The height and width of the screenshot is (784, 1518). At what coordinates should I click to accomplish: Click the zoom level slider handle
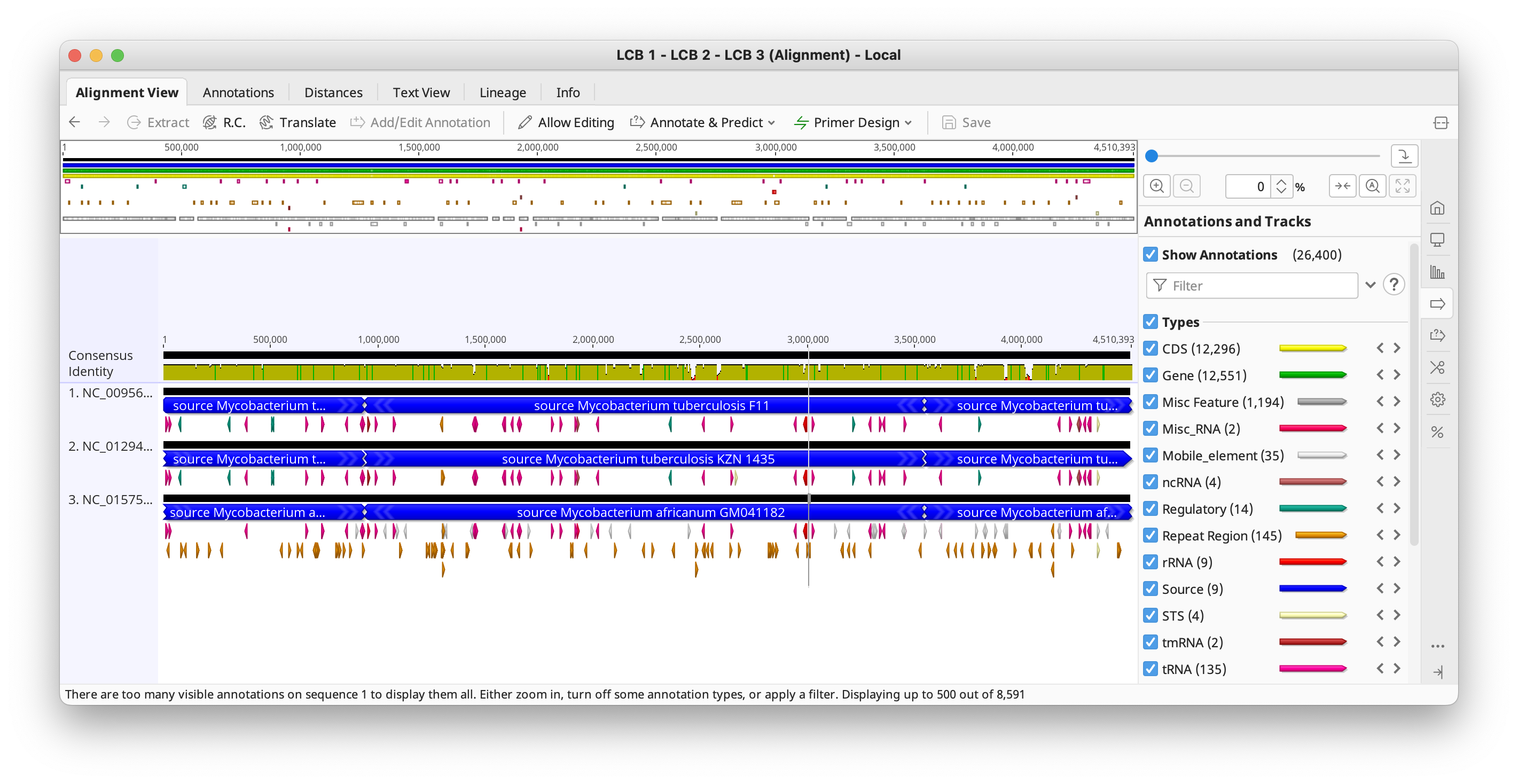point(1152,156)
